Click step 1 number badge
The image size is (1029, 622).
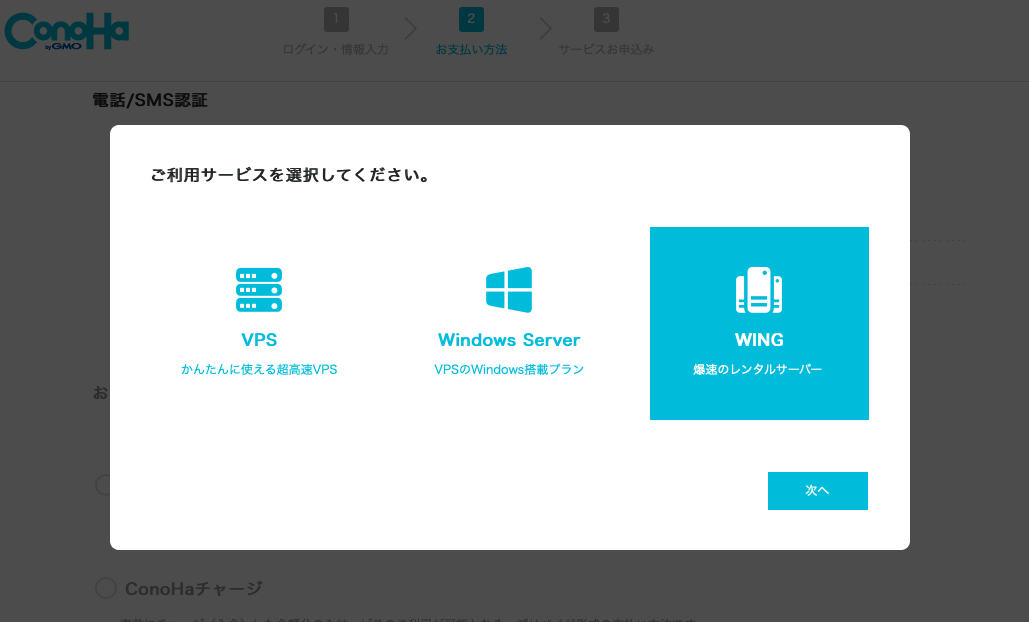click(336, 20)
